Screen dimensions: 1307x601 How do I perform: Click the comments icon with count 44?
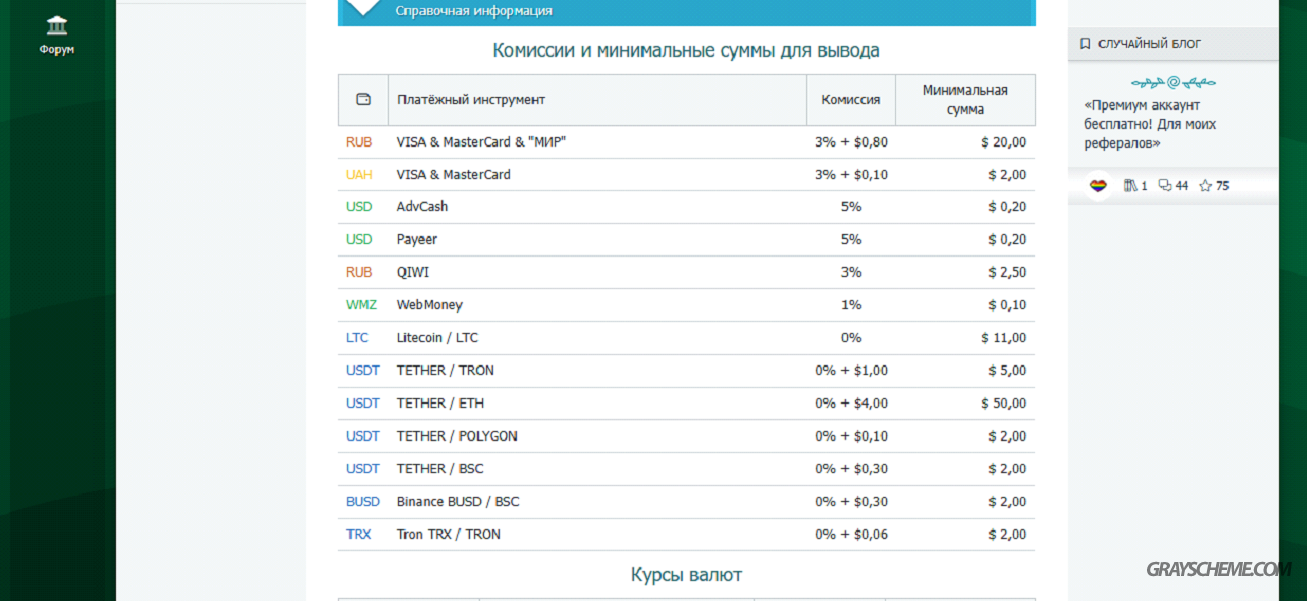[1164, 185]
